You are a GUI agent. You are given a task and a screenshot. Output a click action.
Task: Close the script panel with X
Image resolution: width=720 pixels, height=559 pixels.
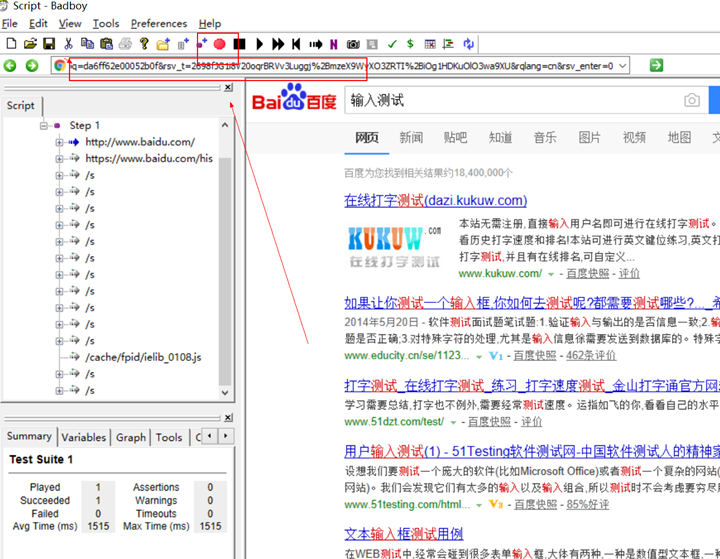click(x=228, y=87)
